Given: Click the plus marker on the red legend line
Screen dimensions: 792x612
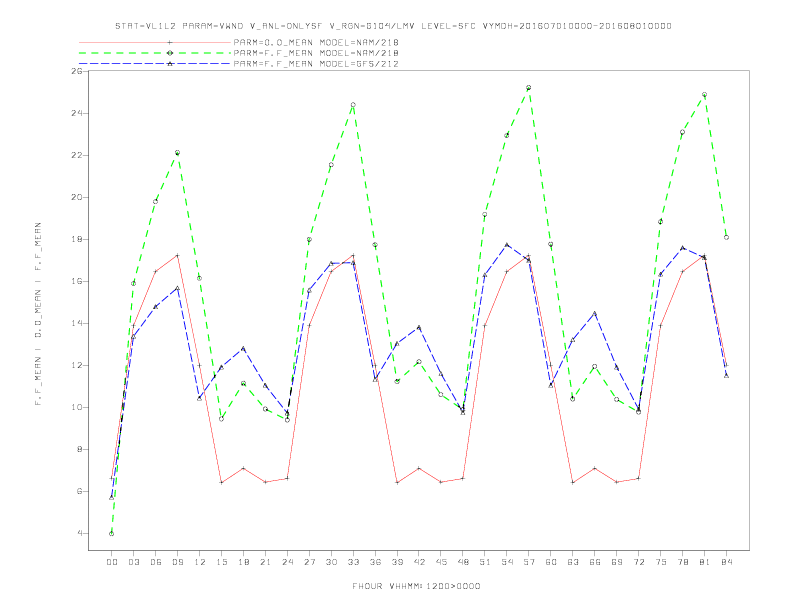Looking at the screenshot, I should click(170, 42).
